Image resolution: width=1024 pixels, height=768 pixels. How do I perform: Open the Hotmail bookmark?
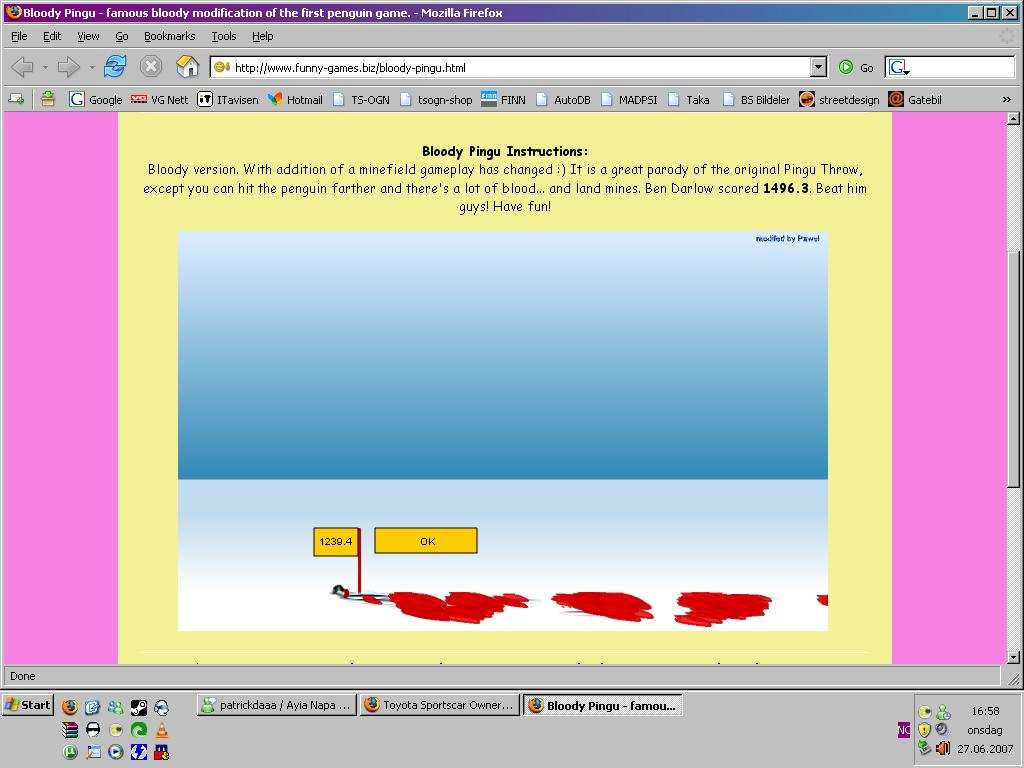295,99
